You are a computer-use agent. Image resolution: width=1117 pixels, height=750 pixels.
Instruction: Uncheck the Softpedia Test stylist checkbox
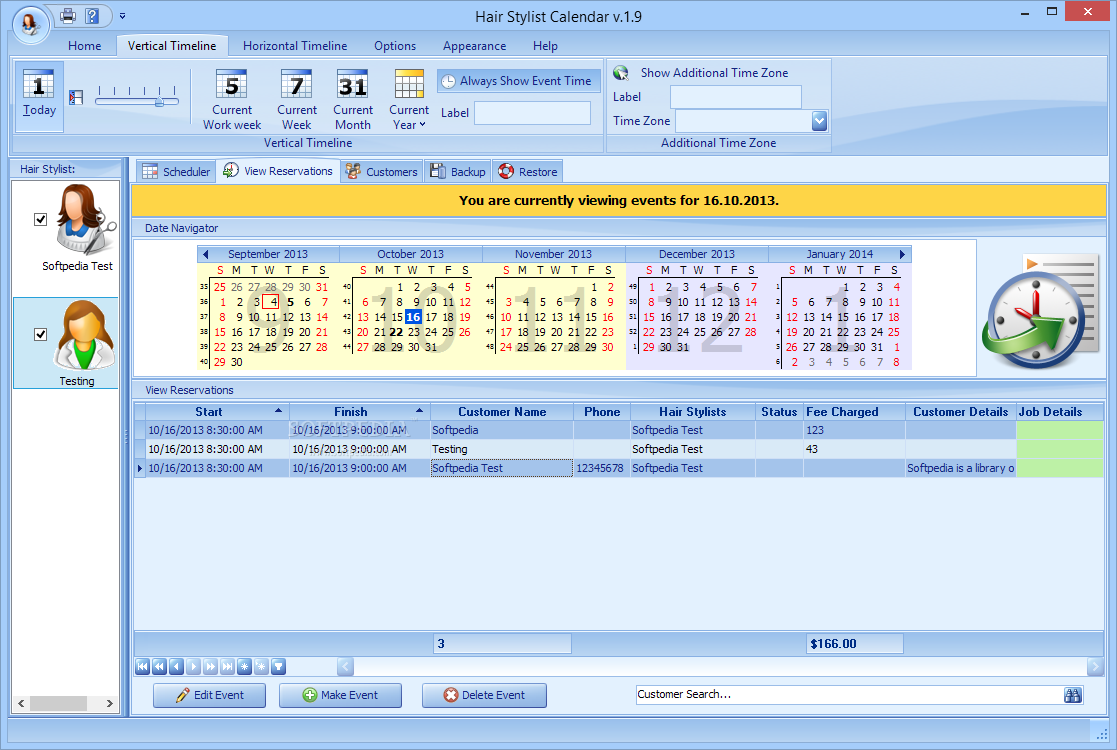[41, 220]
